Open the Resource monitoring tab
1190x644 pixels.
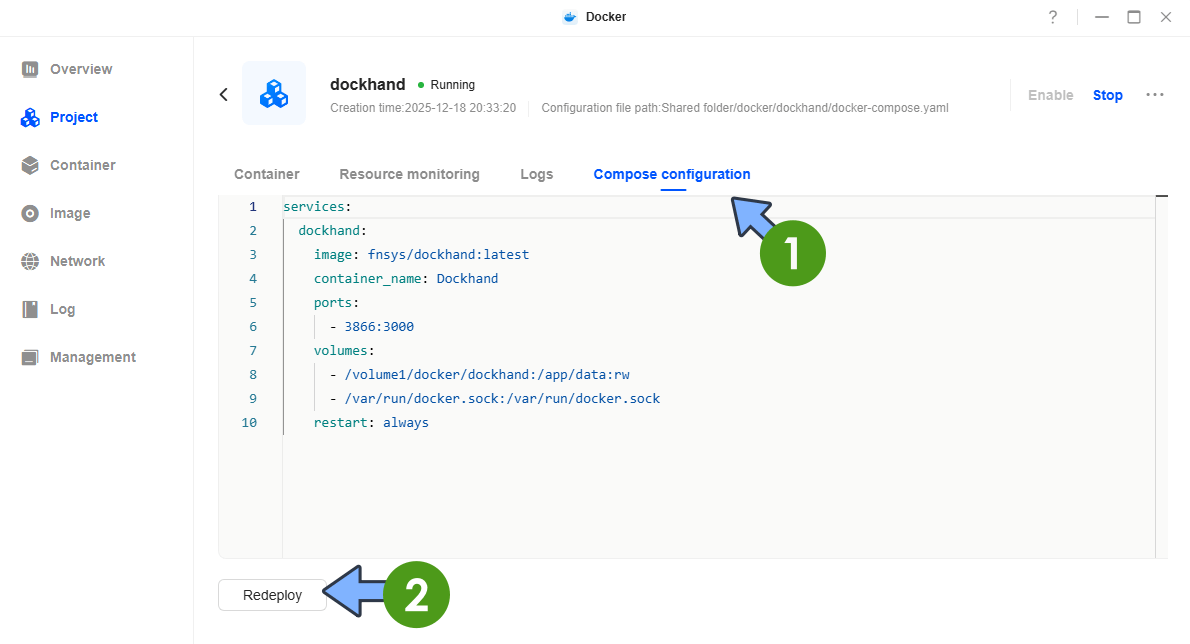click(x=409, y=174)
